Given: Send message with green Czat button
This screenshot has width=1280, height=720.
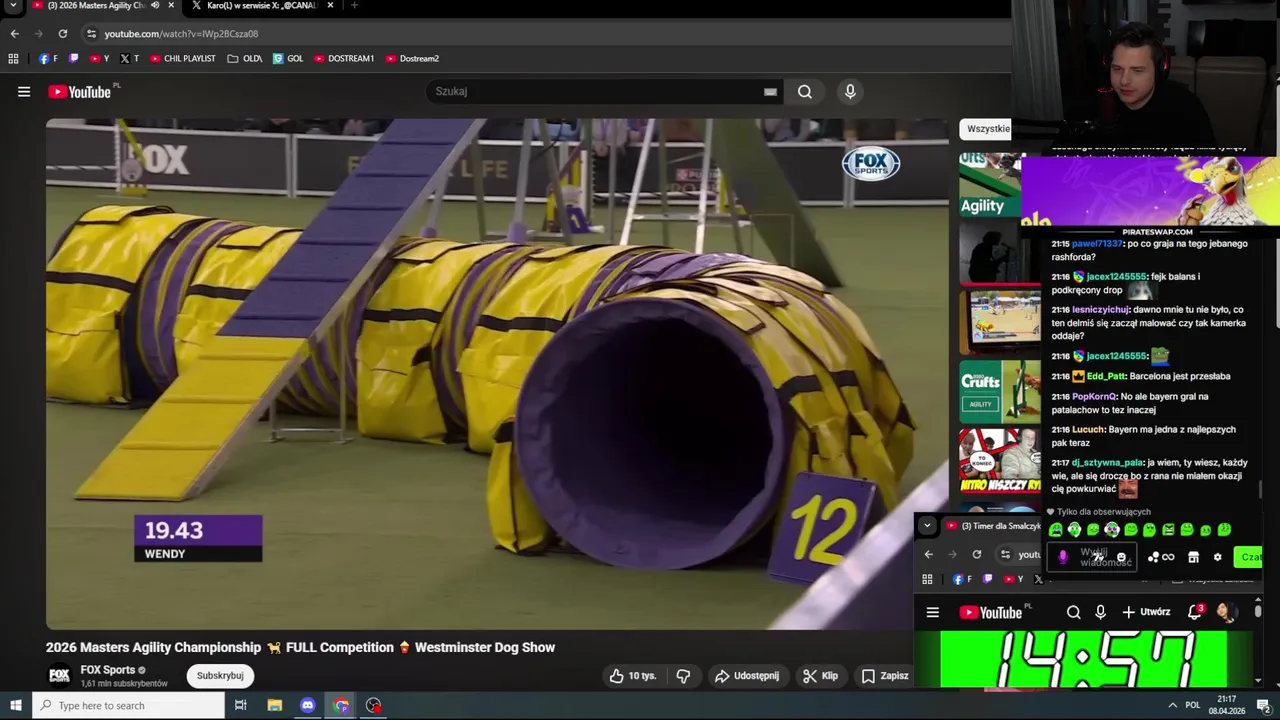Looking at the screenshot, I should 1249,557.
